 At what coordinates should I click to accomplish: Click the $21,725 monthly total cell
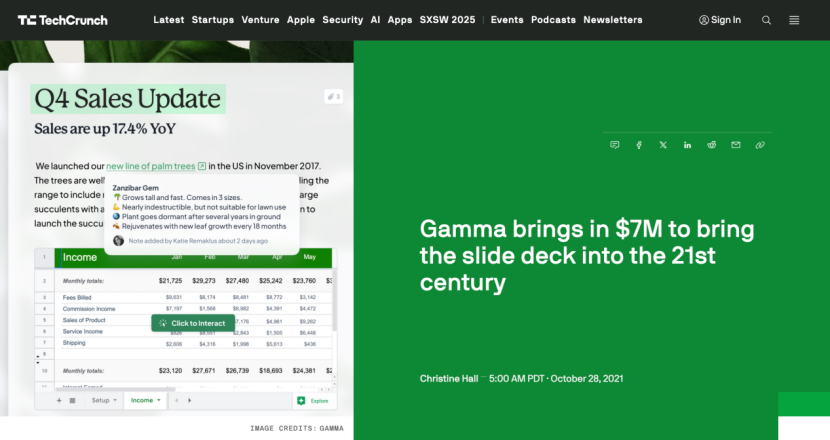[170, 281]
